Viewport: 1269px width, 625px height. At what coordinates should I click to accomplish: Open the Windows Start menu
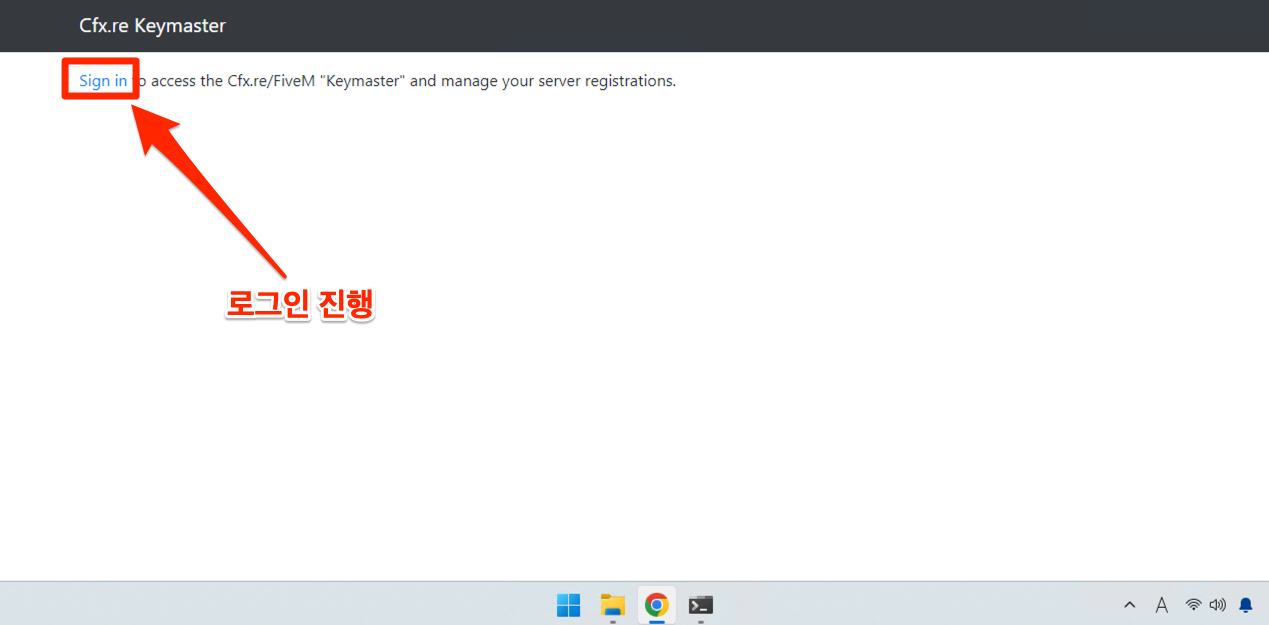568,605
